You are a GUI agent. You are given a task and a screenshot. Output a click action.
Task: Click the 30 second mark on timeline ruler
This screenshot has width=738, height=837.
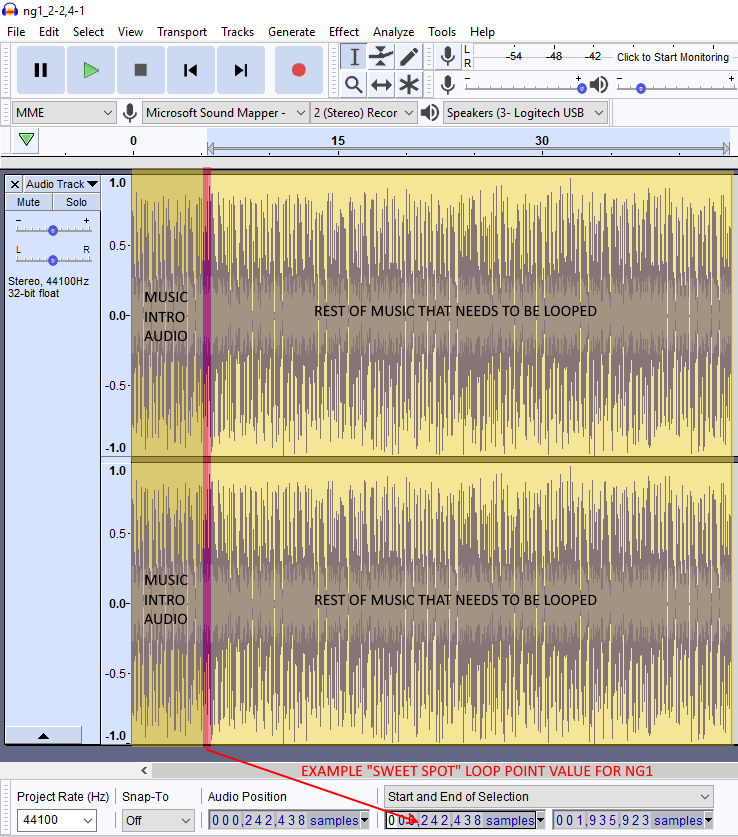(542, 140)
